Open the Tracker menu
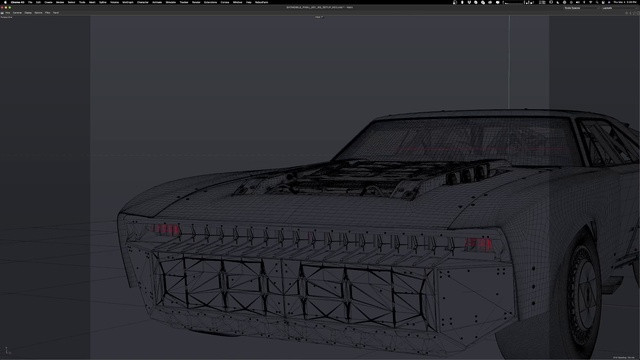The width and height of the screenshot is (640, 360). (x=184, y=2)
